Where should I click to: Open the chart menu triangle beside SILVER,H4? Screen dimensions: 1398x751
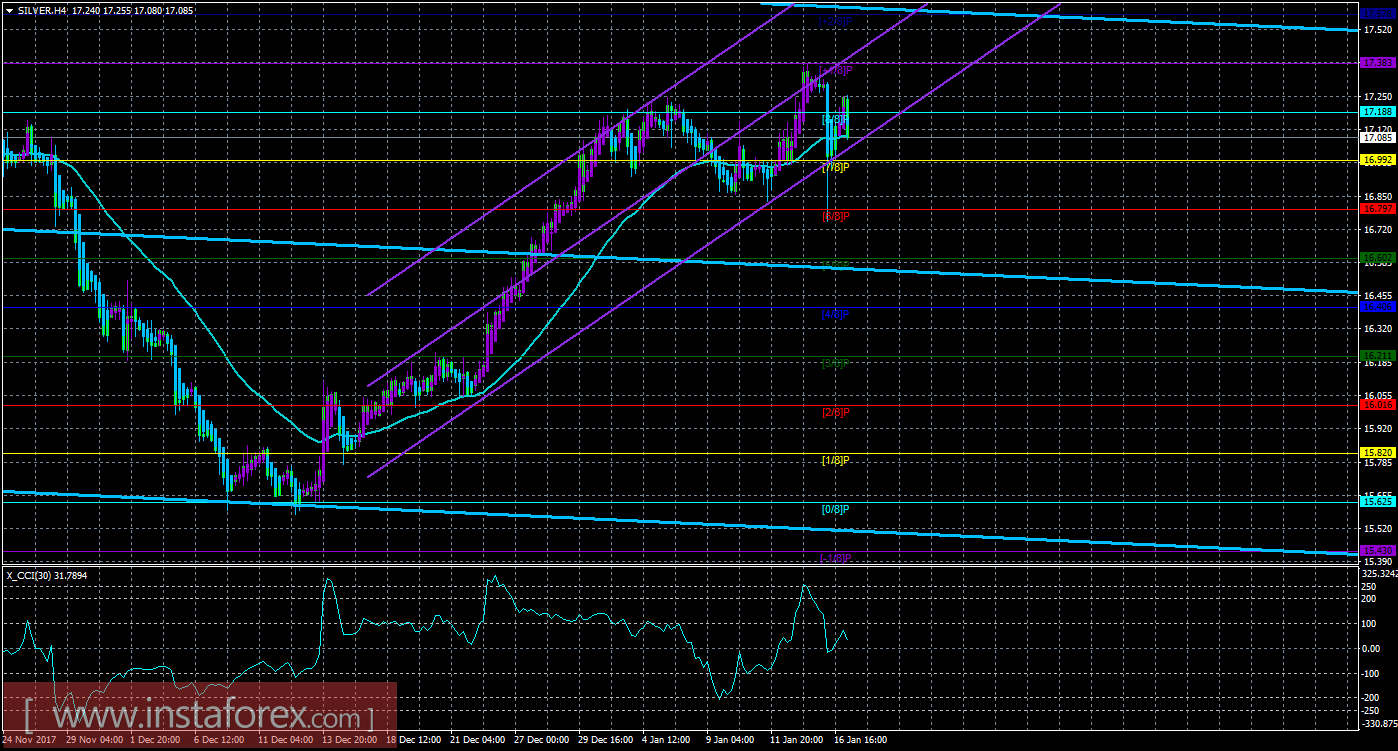[x=8, y=9]
